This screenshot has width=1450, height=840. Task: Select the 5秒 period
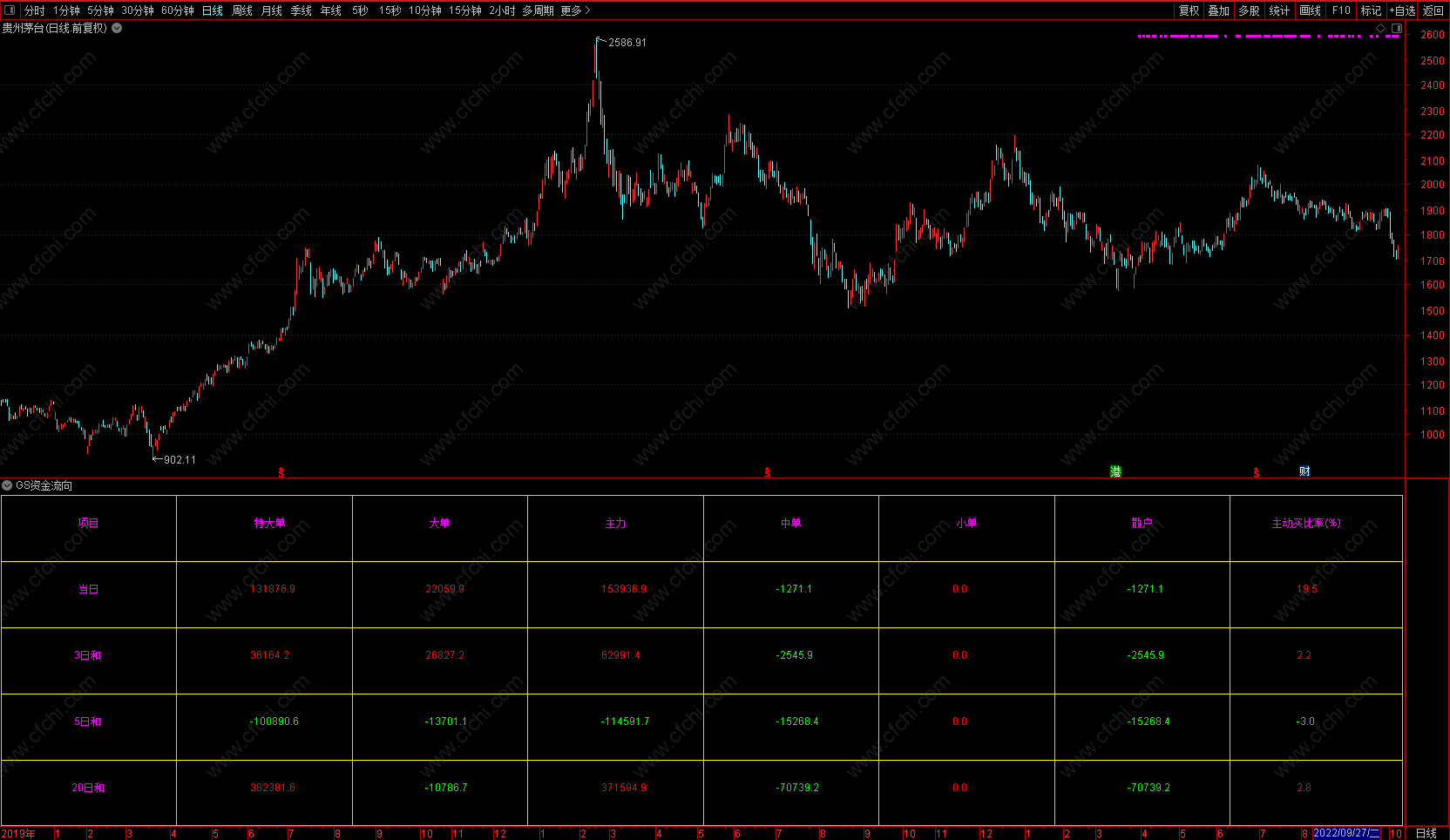point(361,10)
